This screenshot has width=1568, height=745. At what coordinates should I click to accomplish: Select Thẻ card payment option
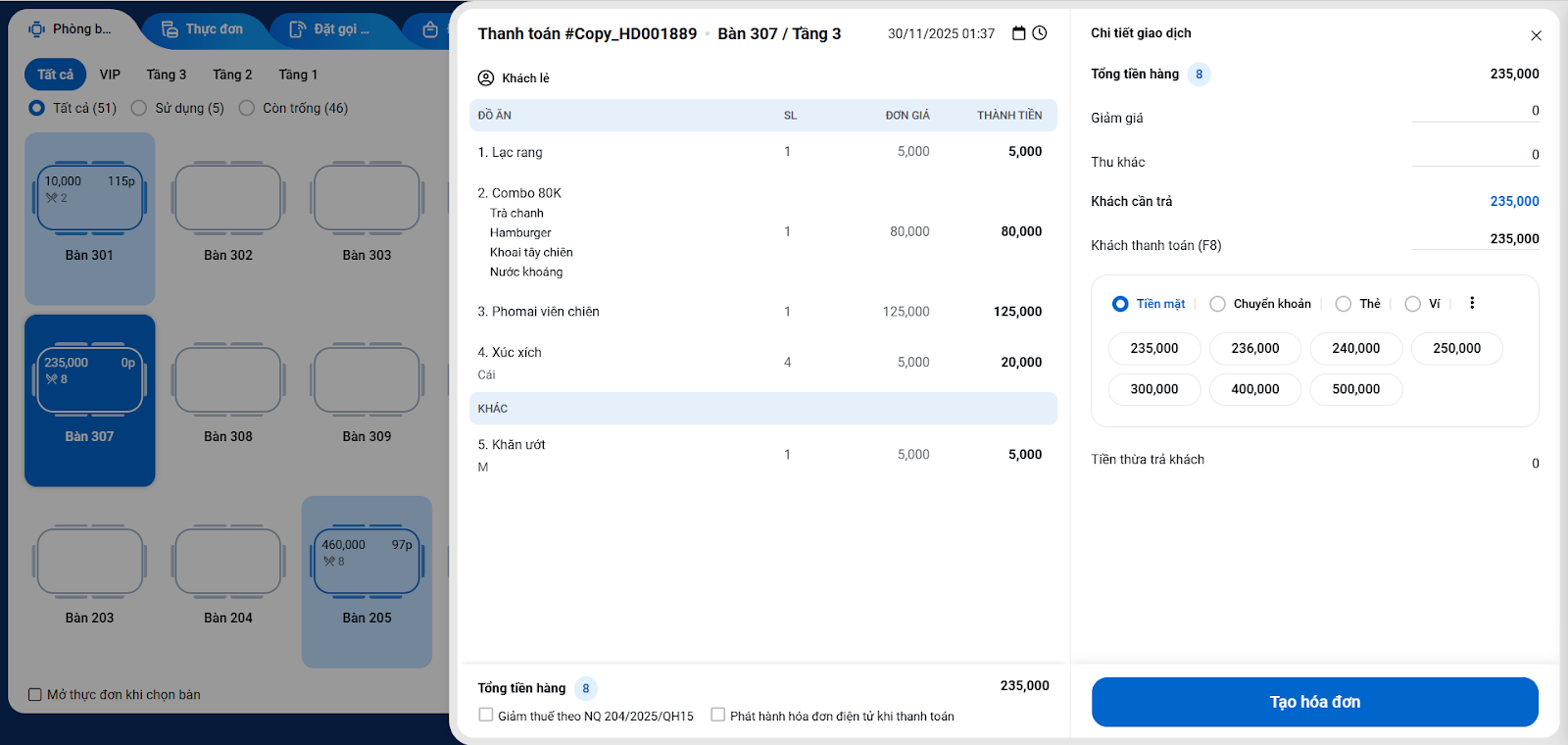(1344, 304)
